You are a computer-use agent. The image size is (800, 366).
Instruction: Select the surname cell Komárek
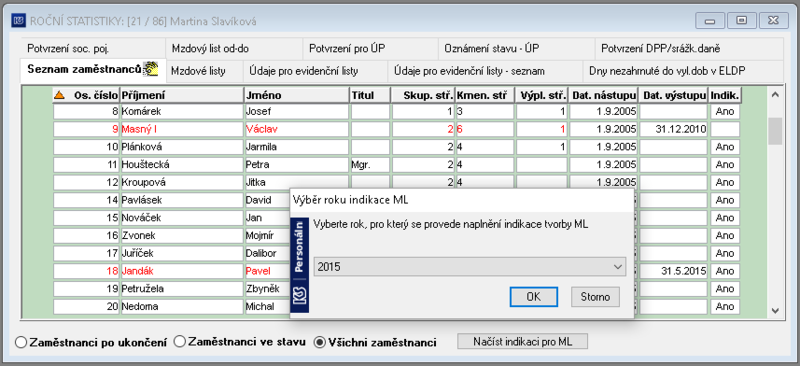182,111
